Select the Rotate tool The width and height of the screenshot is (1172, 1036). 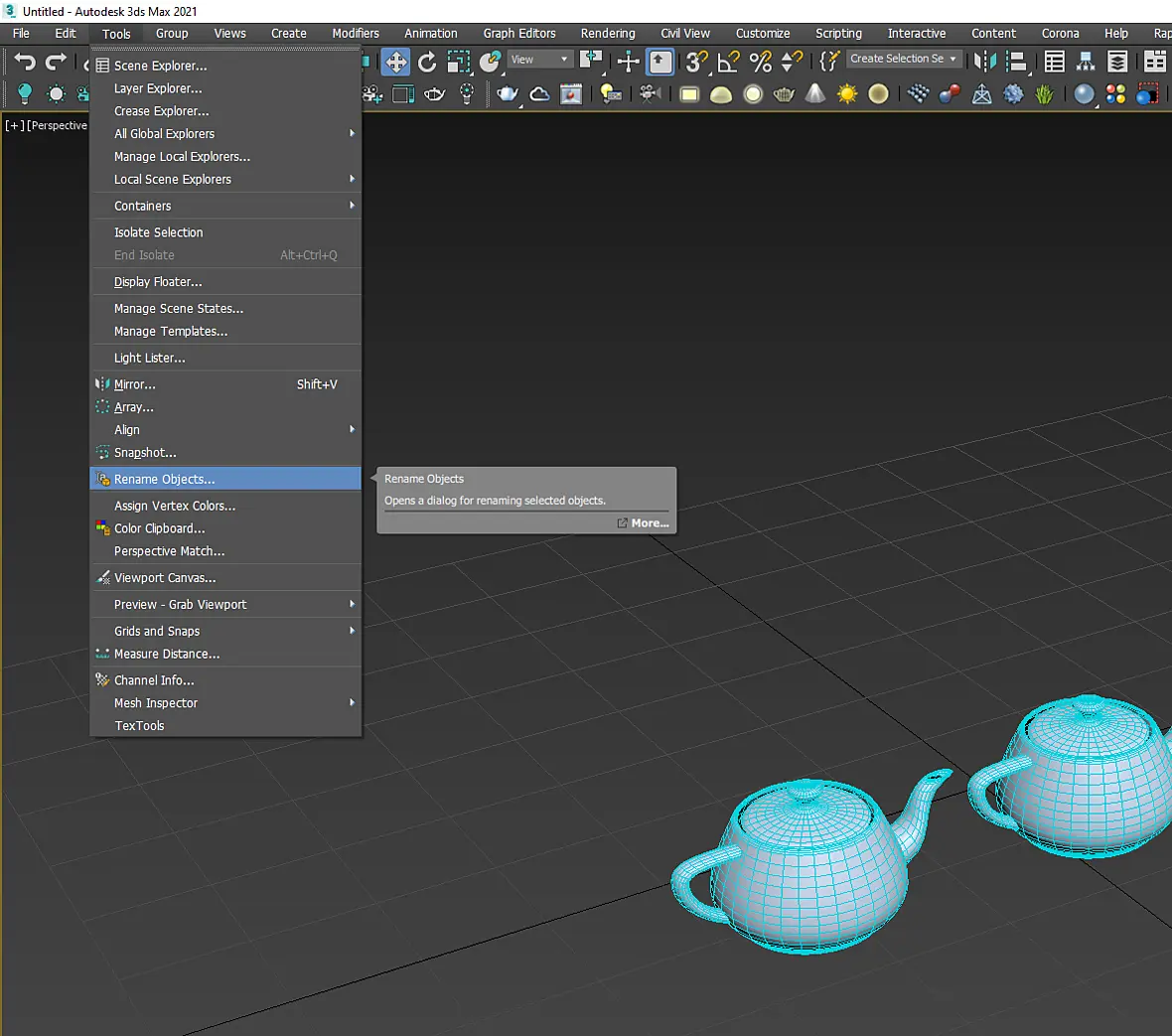tap(427, 62)
